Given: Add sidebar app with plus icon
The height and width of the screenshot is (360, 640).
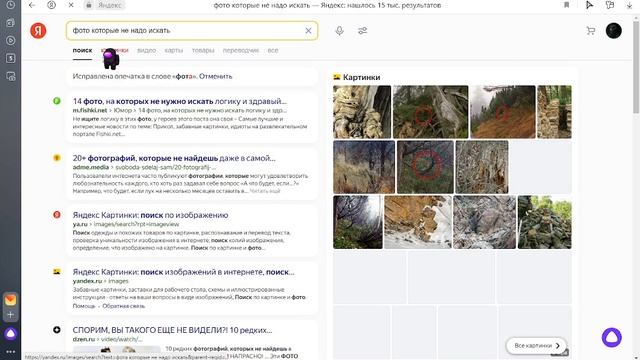Looking at the screenshot, I should [x=11, y=315].
